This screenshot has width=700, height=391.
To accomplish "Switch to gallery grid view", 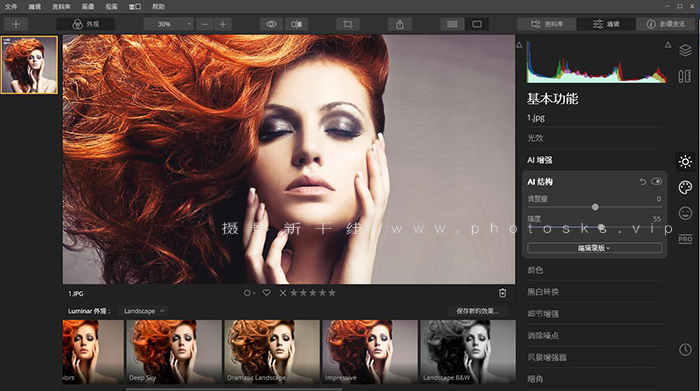I will tap(452, 24).
